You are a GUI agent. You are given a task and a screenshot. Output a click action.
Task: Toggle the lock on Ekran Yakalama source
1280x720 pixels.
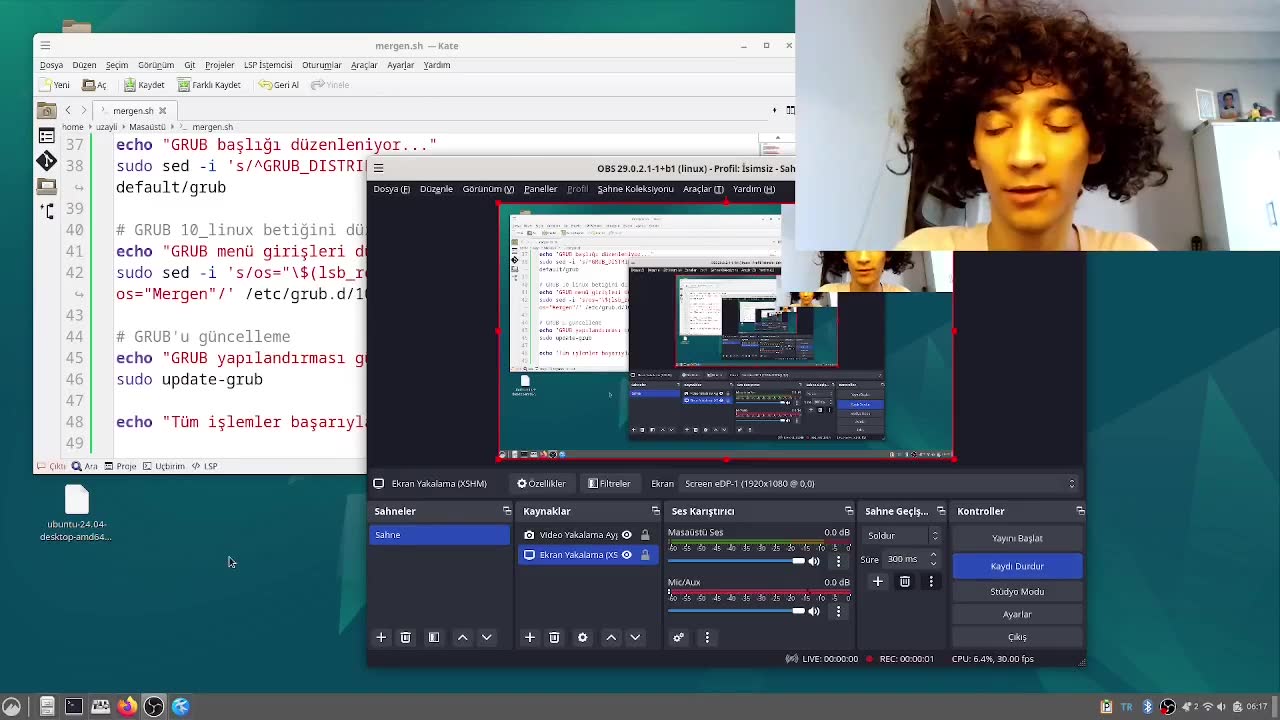tap(645, 555)
